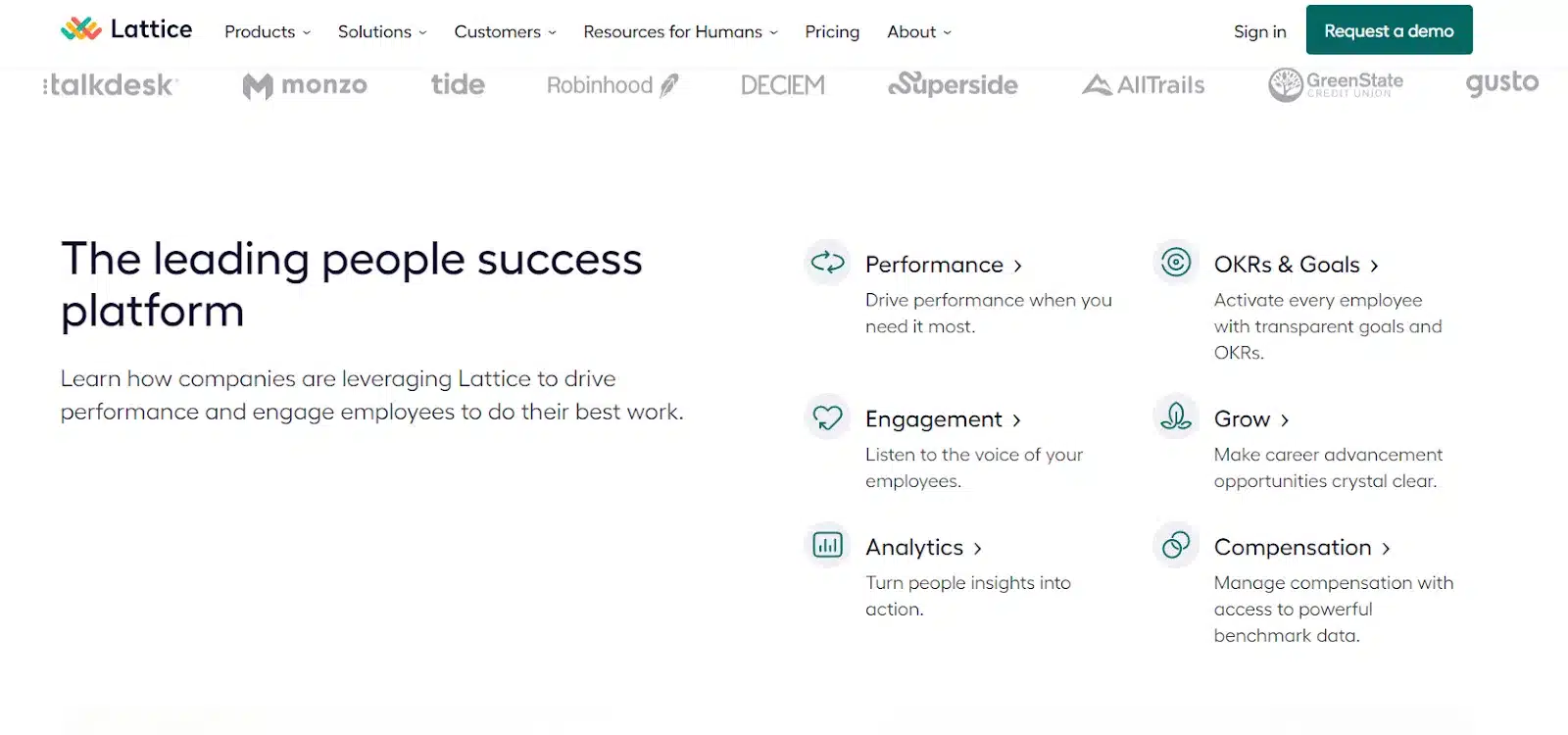Click the Lattice logo icon

81,29
